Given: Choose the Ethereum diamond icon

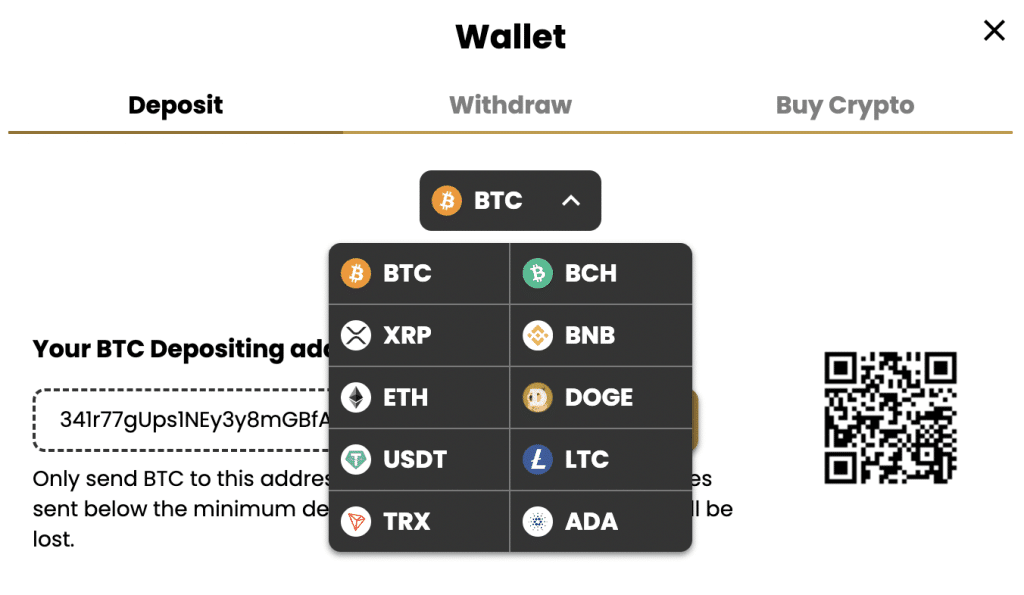Looking at the screenshot, I should click(356, 397).
